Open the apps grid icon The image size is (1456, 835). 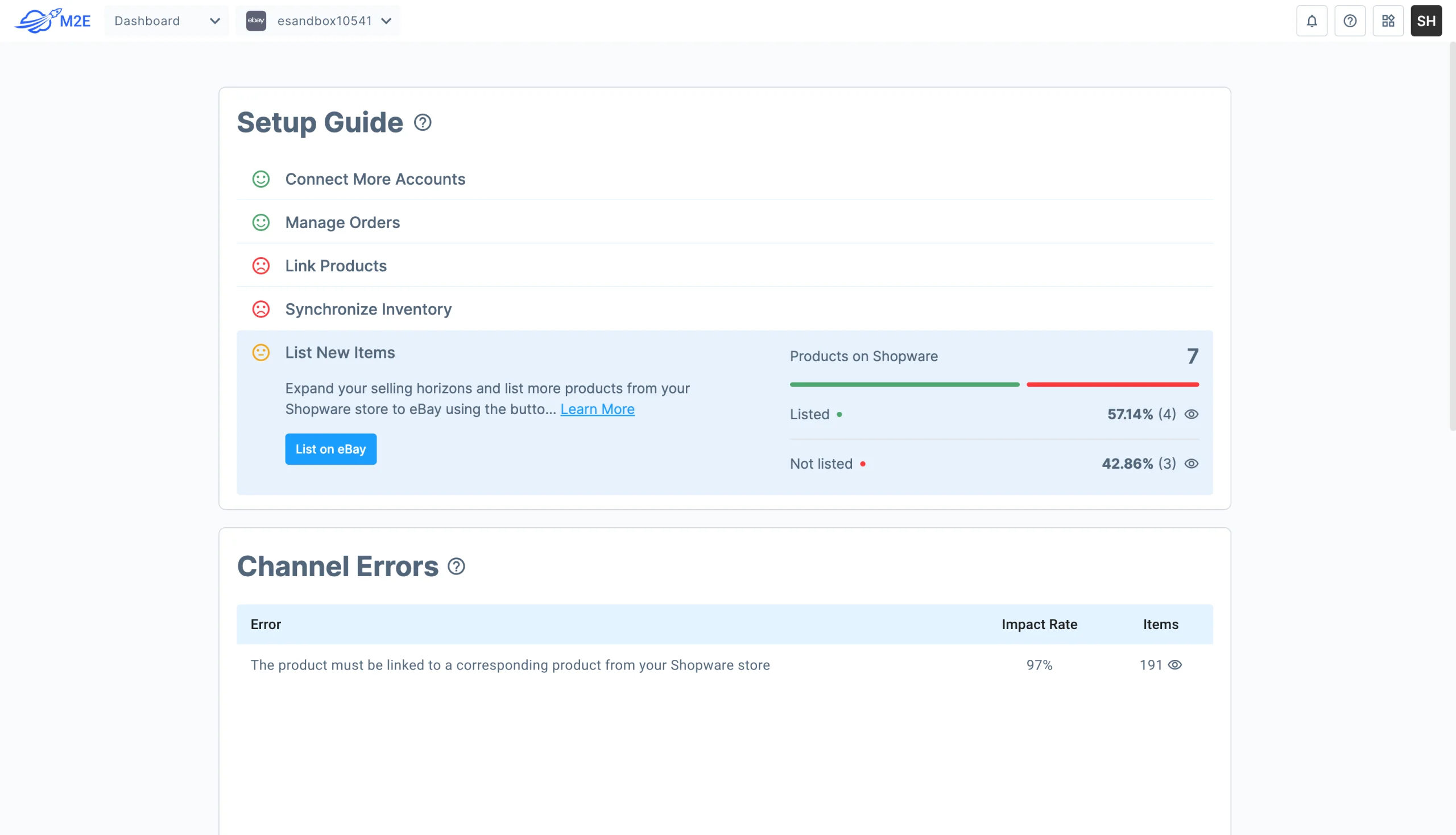[x=1388, y=21]
